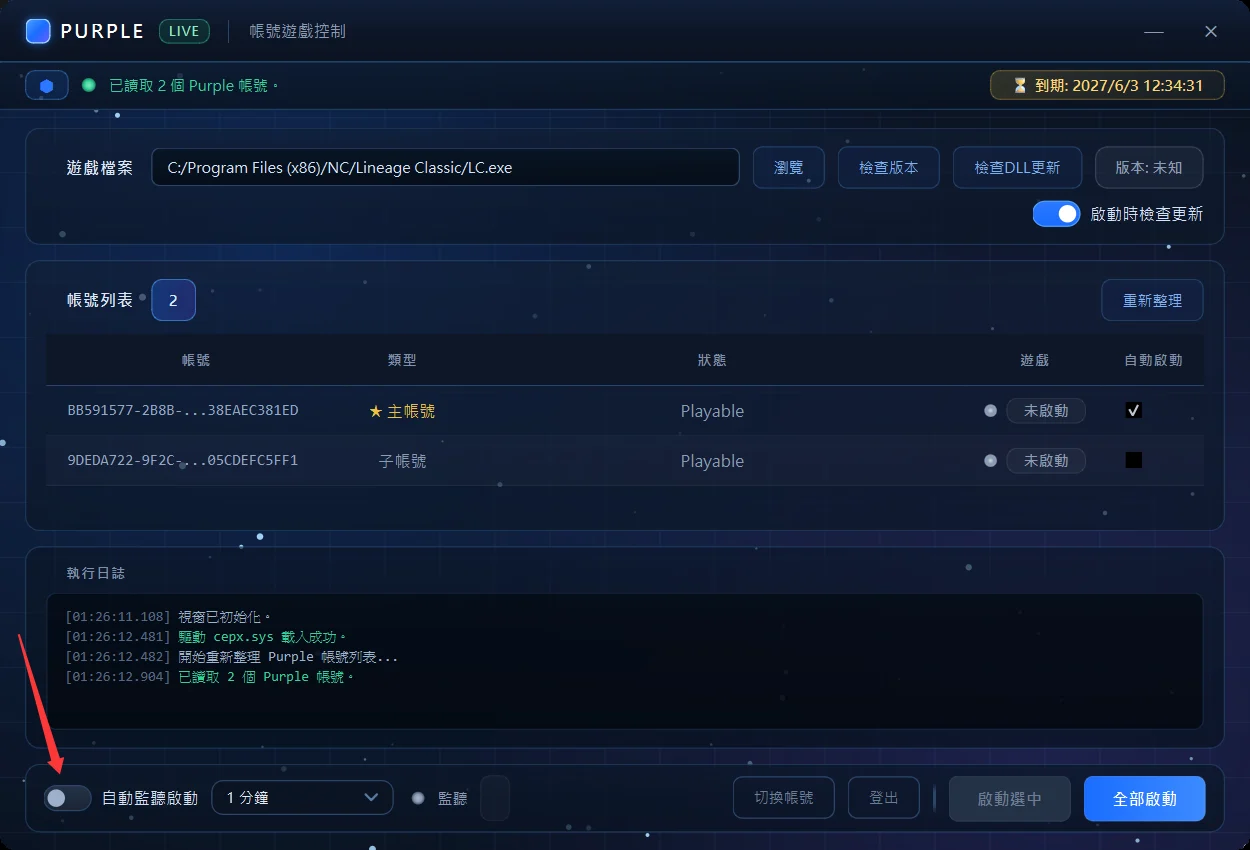Click 已讀取 2 個 Purple 帳號 status message

coord(193,86)
